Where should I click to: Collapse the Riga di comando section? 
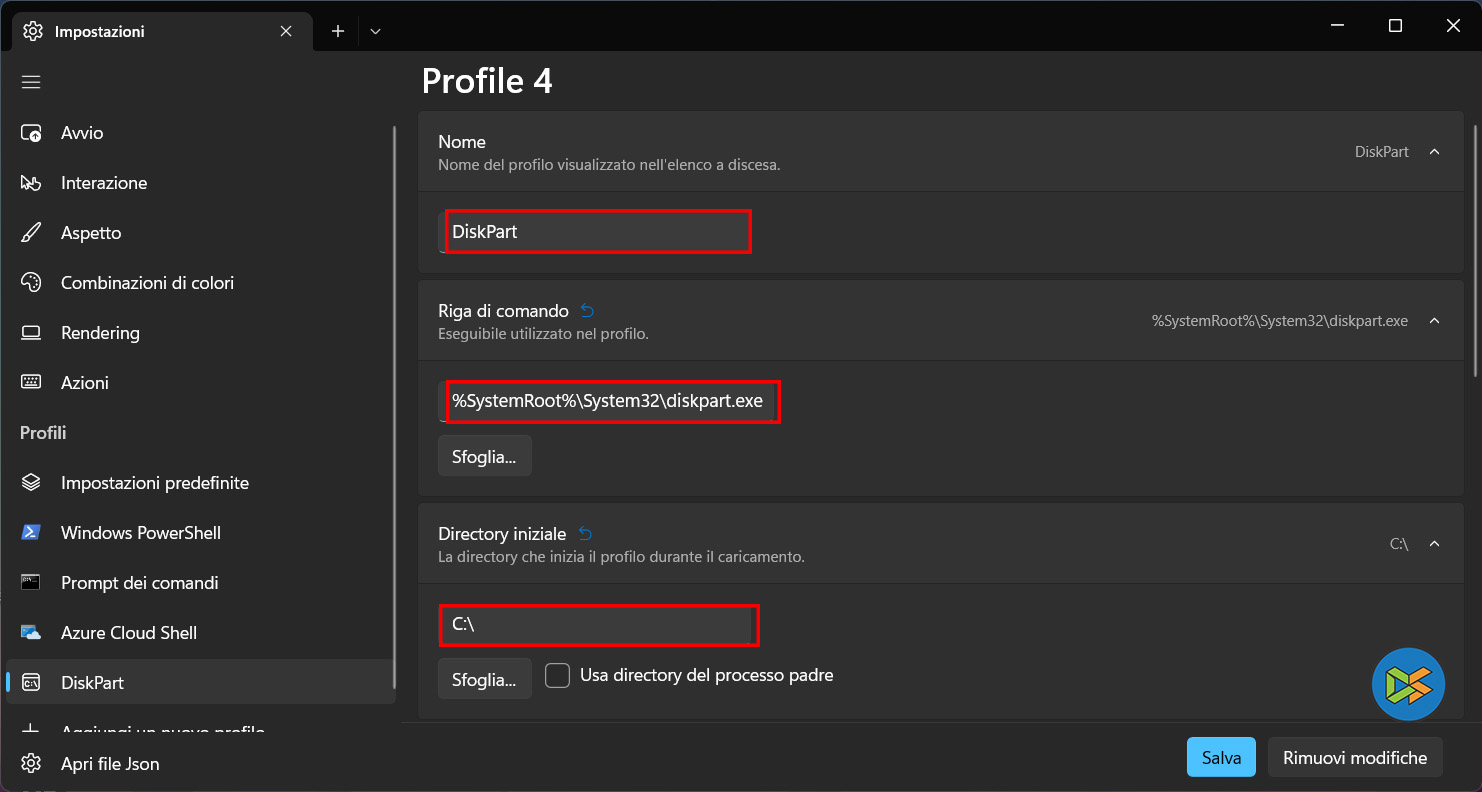(1434, 321)
